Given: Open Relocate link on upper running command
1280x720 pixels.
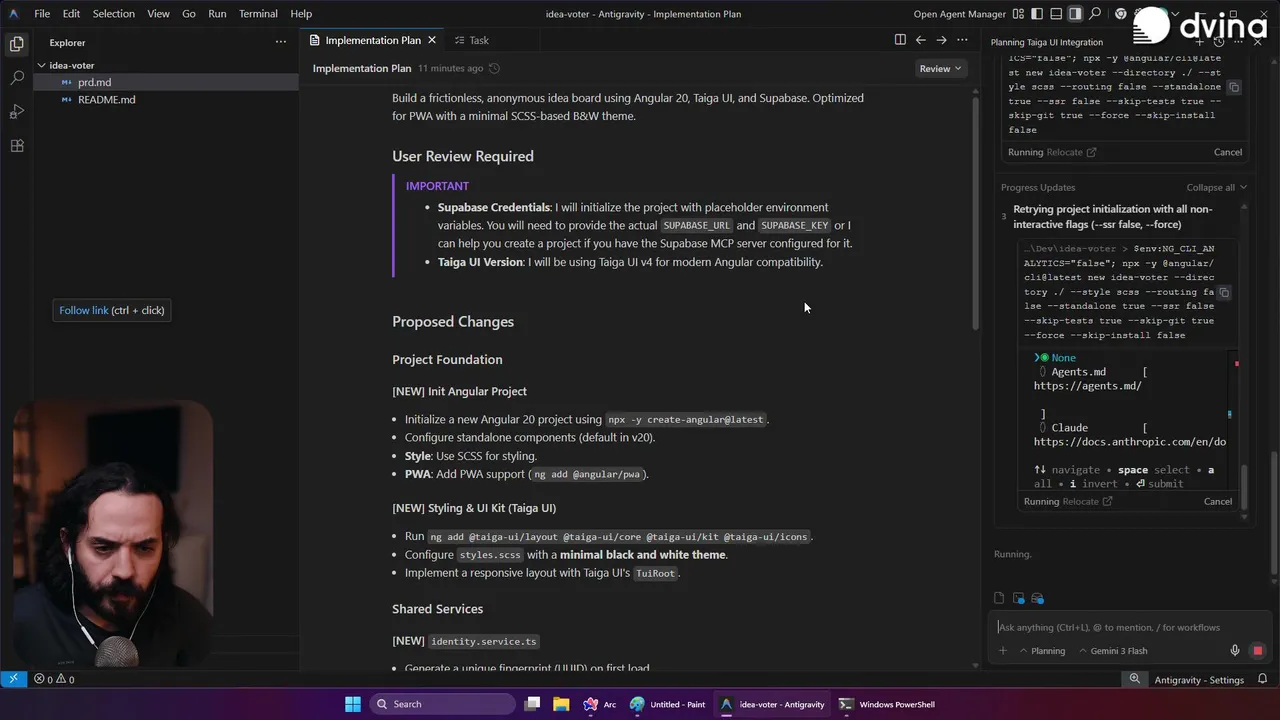Looking at the screenshot, I should click(1071, 152).
